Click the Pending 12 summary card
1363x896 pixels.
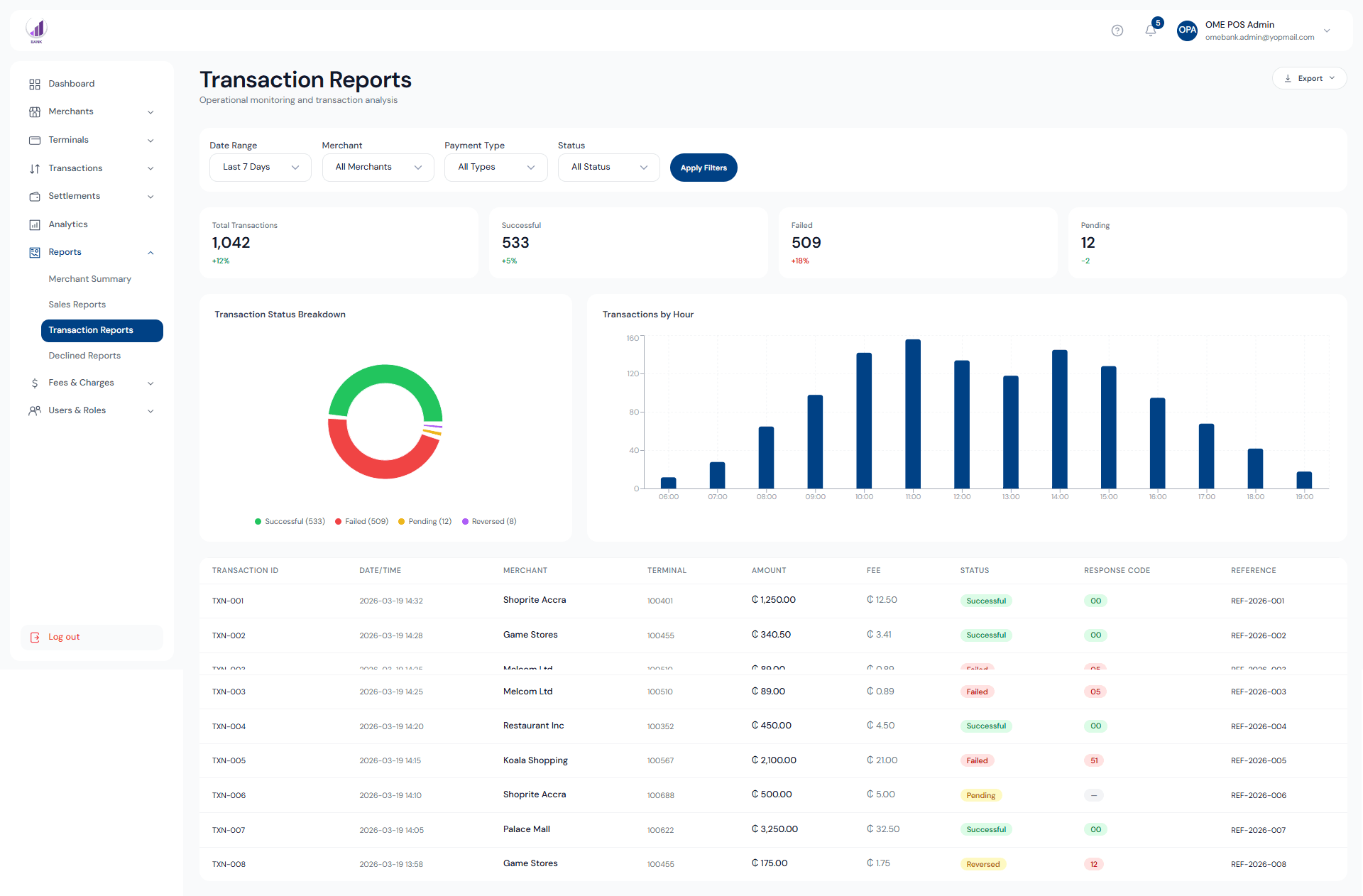pos(1208,243)
